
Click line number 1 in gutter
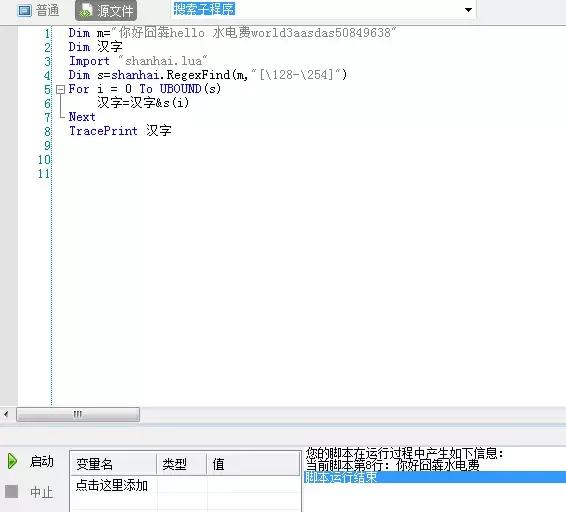coord(47,34)
